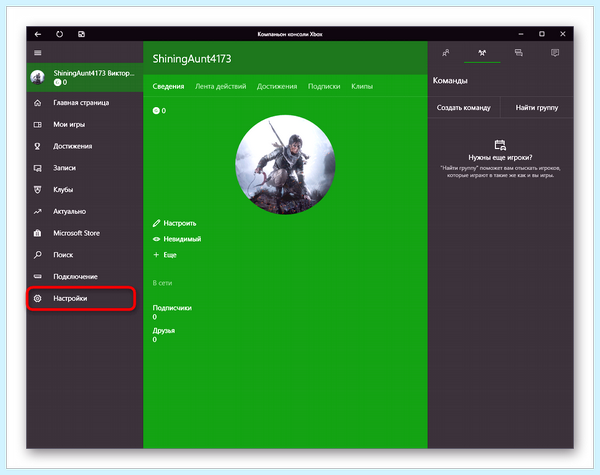
Task: Toggle the Невидимый visibility status
Action: pyautogui.click(x=177, y=239)
